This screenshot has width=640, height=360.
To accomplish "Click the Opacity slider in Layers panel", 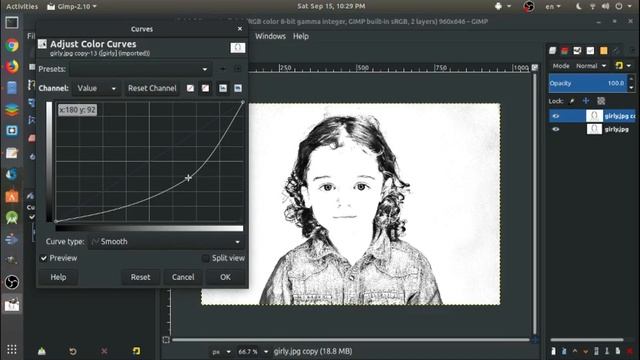I will tap(588, 83).
